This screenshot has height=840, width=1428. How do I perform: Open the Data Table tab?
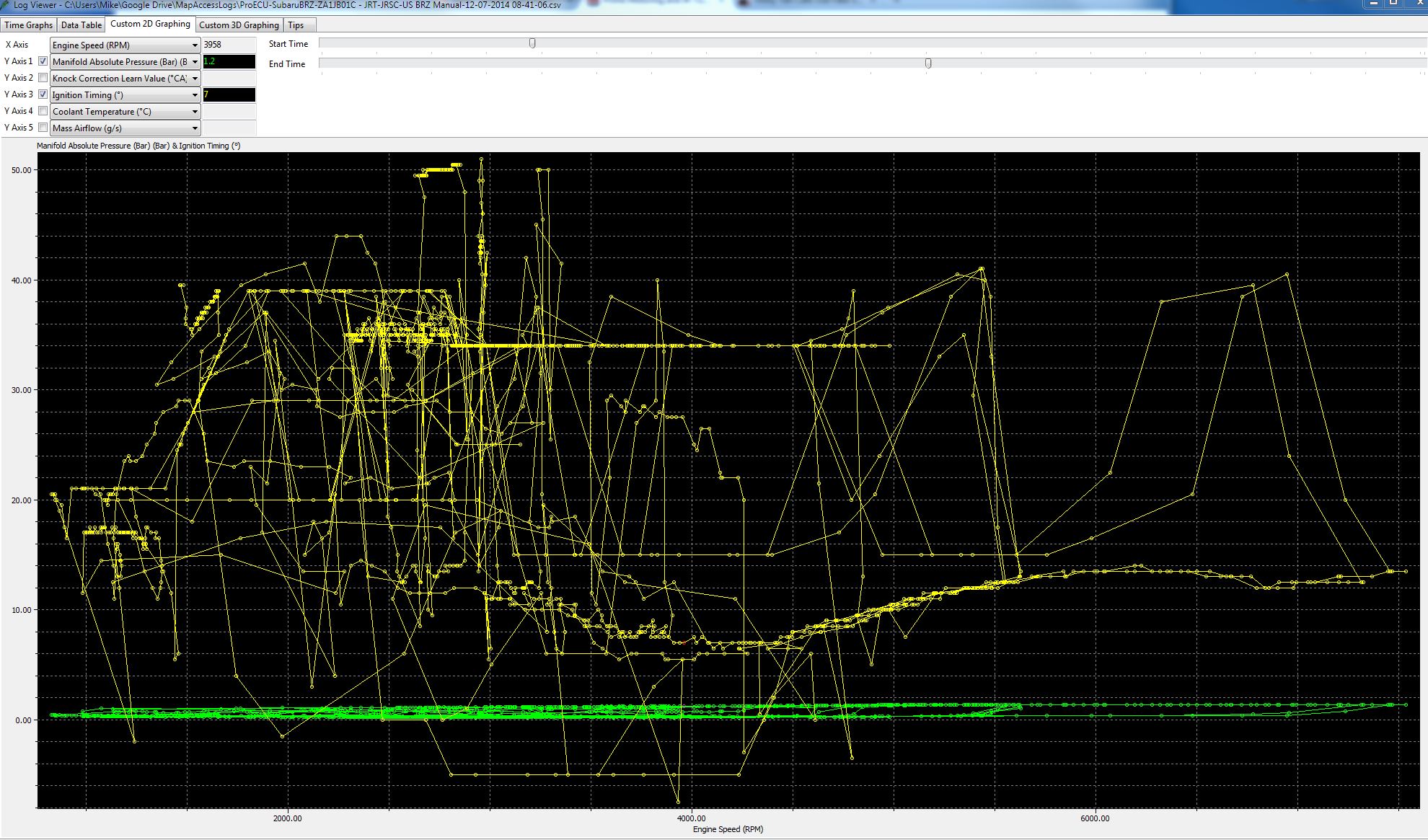pos(81,25)
